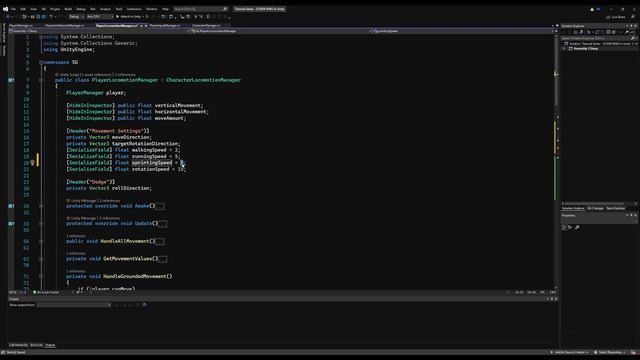Image resolution: width=640 pixels, height=360 pixels.
Task: Expand the HandleAllMovement() method fold
Action: click(41, 241)
